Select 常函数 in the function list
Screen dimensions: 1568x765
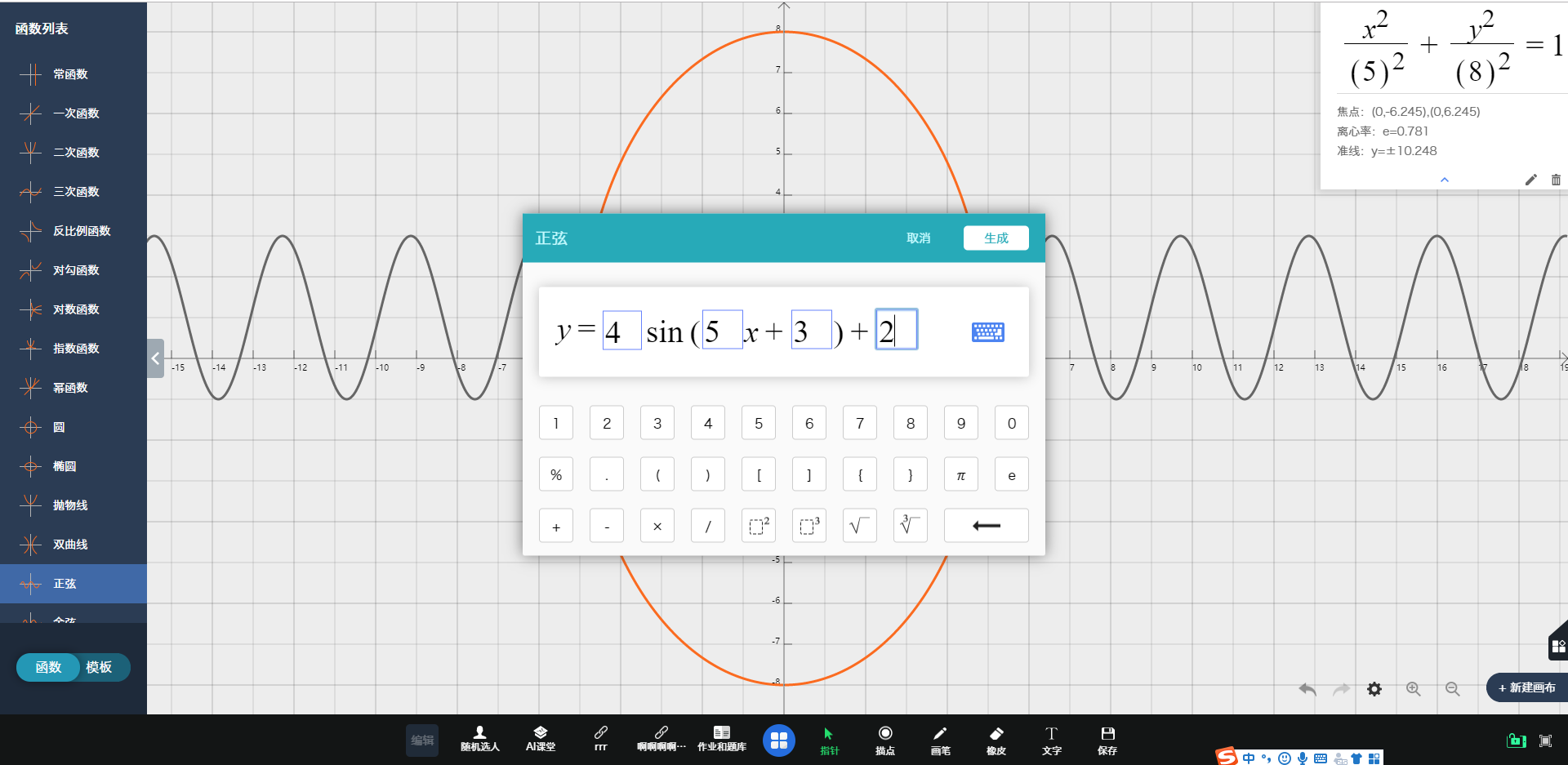(x=73, y=74)
